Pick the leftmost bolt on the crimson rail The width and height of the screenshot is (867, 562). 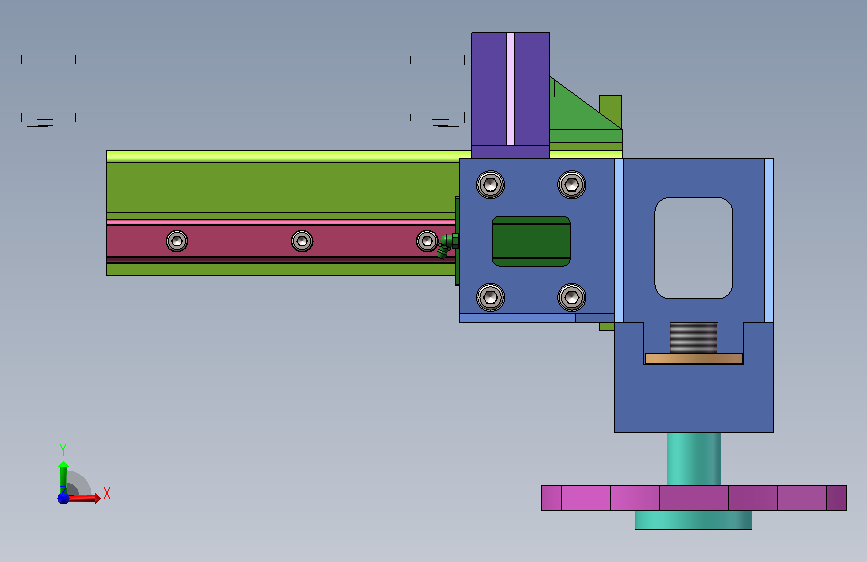point(177,241)
